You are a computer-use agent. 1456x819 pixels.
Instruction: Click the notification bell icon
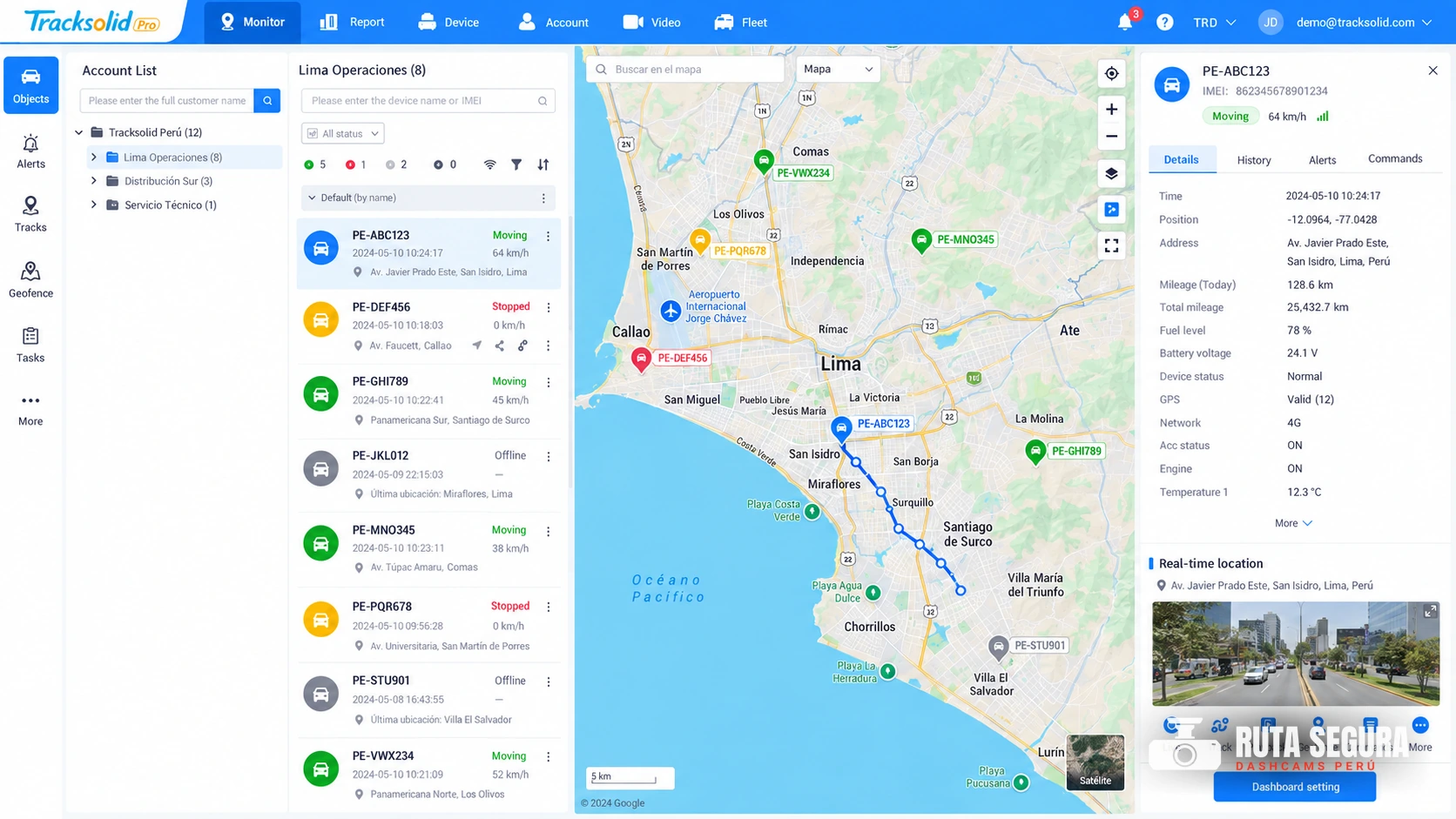1125,22
